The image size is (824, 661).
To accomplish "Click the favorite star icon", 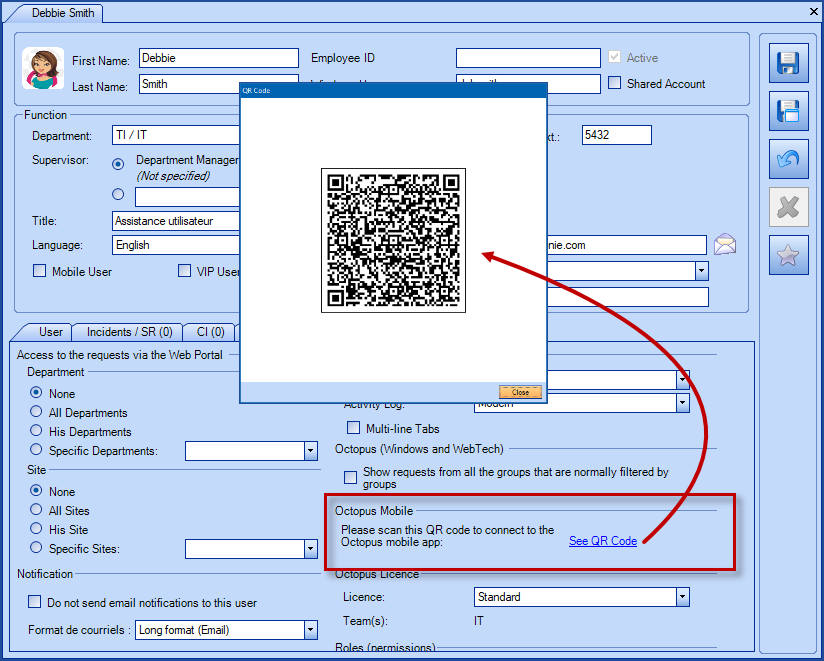I will (x=788, y=255).
